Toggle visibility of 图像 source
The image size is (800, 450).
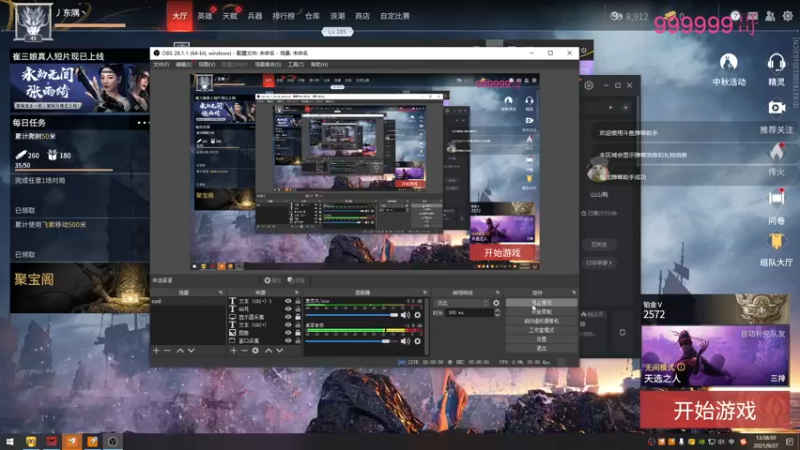[288, 333]
